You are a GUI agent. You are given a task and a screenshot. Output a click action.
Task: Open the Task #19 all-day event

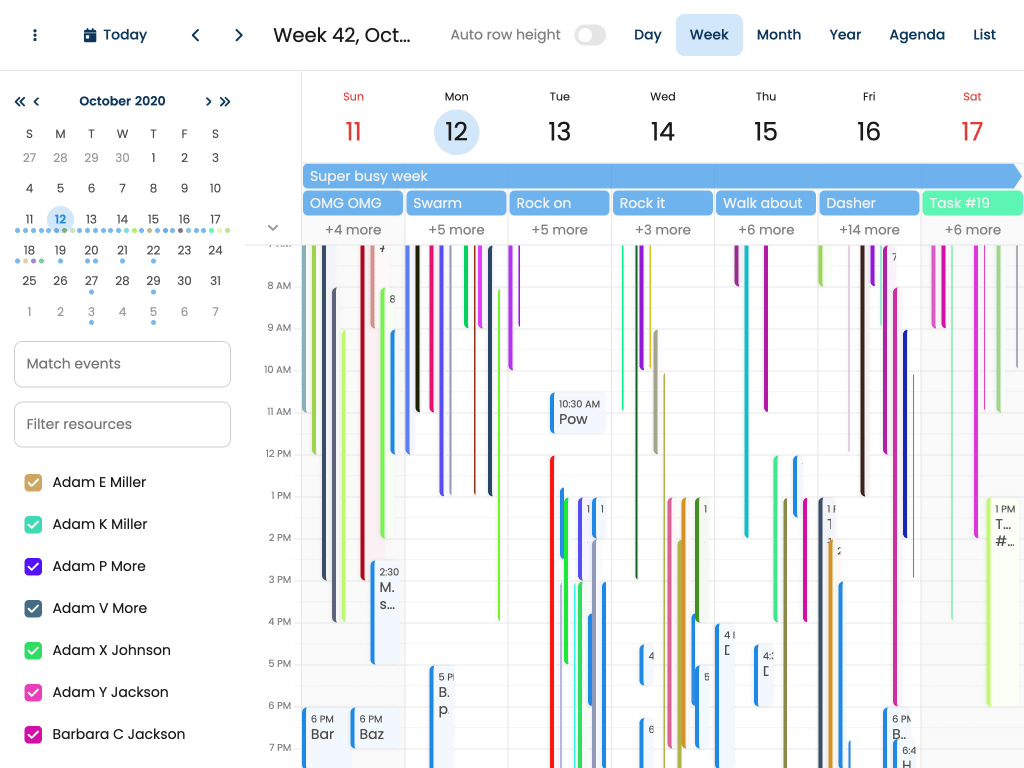[971, 203]
